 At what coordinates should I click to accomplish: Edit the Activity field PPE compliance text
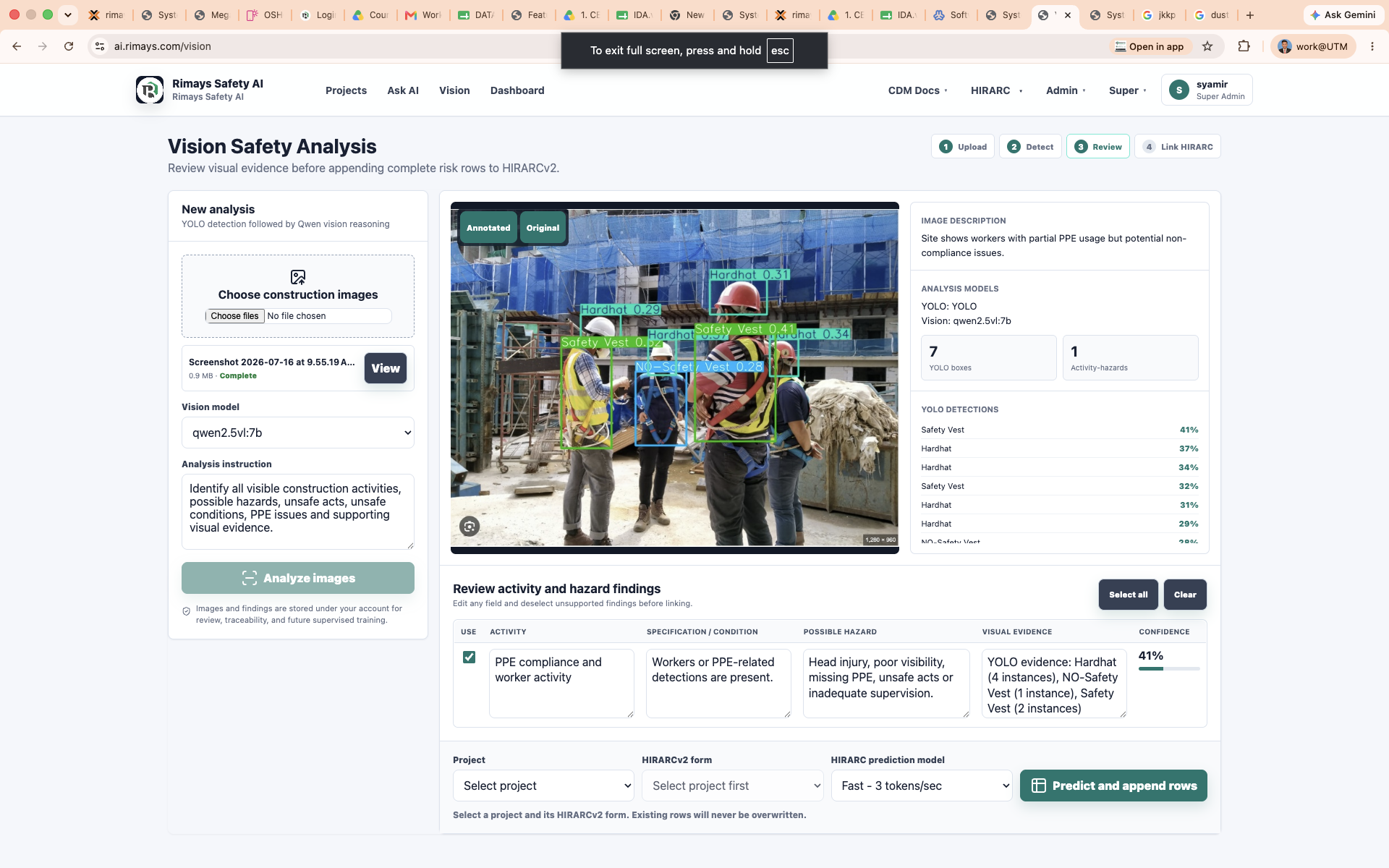[x=561, y=684]
